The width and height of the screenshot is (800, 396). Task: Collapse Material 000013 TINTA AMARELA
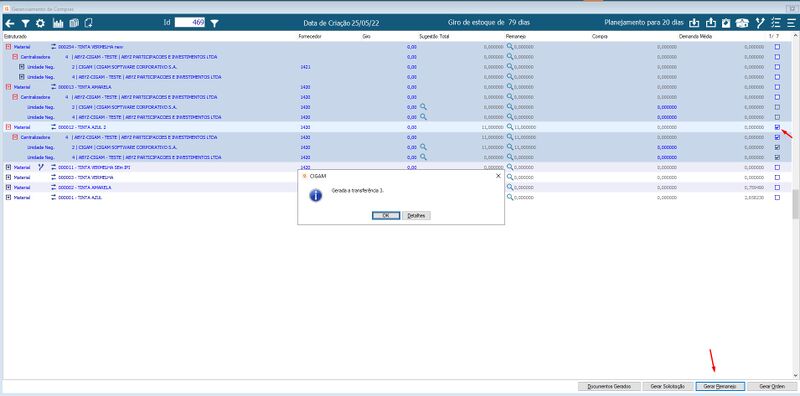tap(8, 87)
